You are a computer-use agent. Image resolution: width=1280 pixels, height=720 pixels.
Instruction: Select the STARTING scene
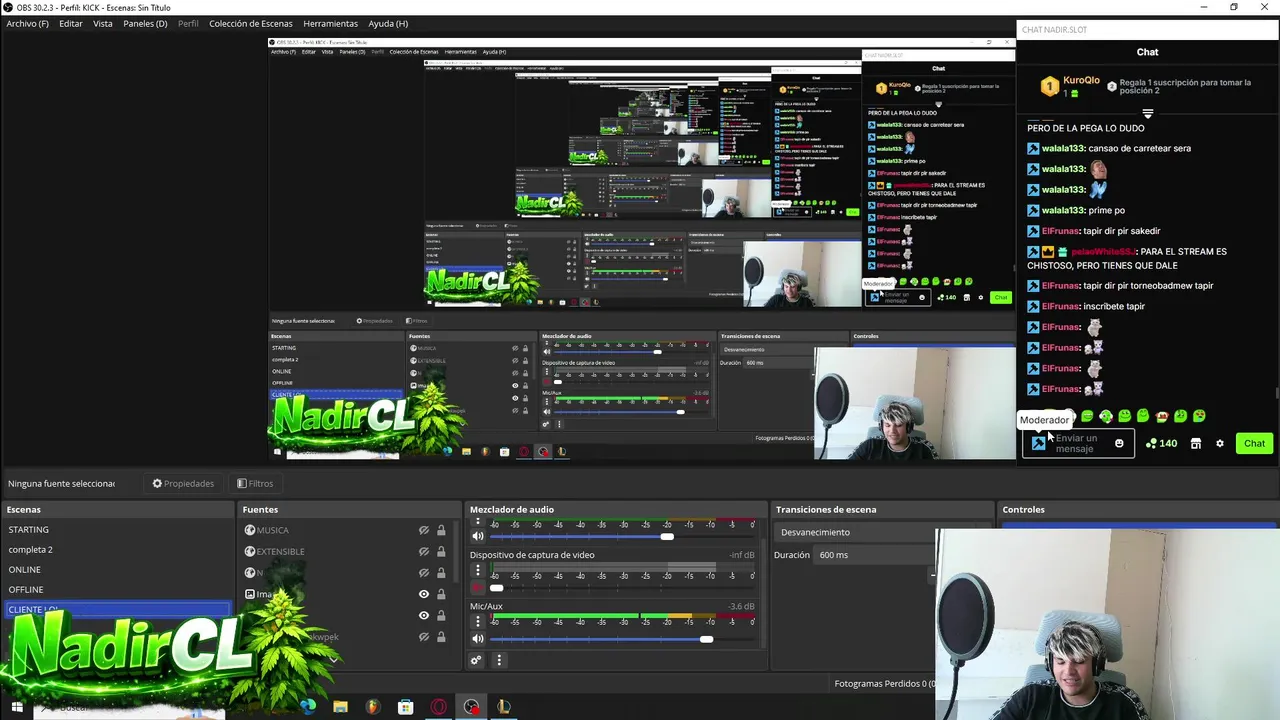[x=117, y=529]
